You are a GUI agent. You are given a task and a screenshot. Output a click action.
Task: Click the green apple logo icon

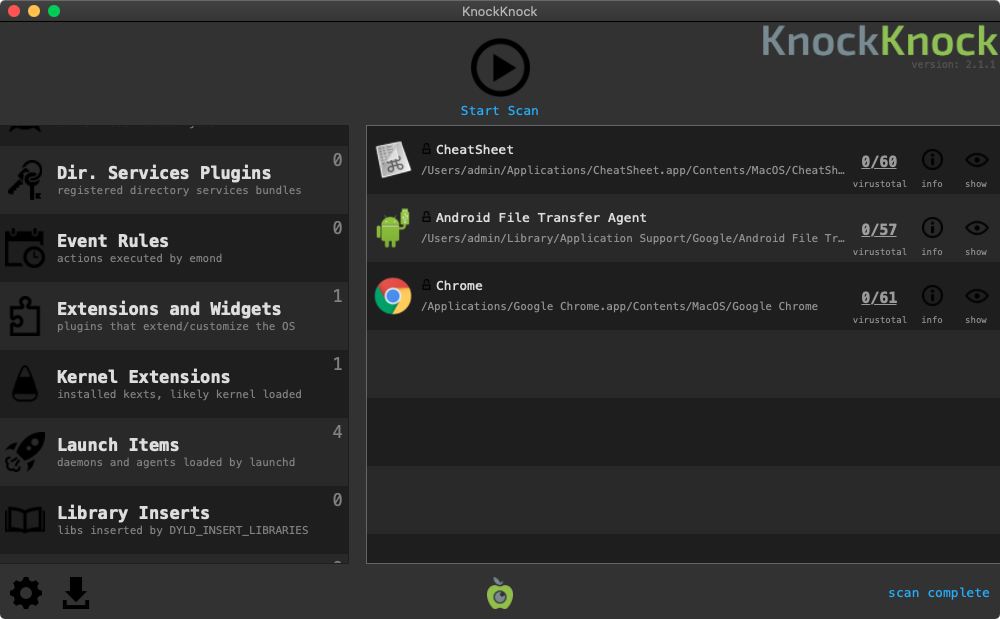click(500, 593)
